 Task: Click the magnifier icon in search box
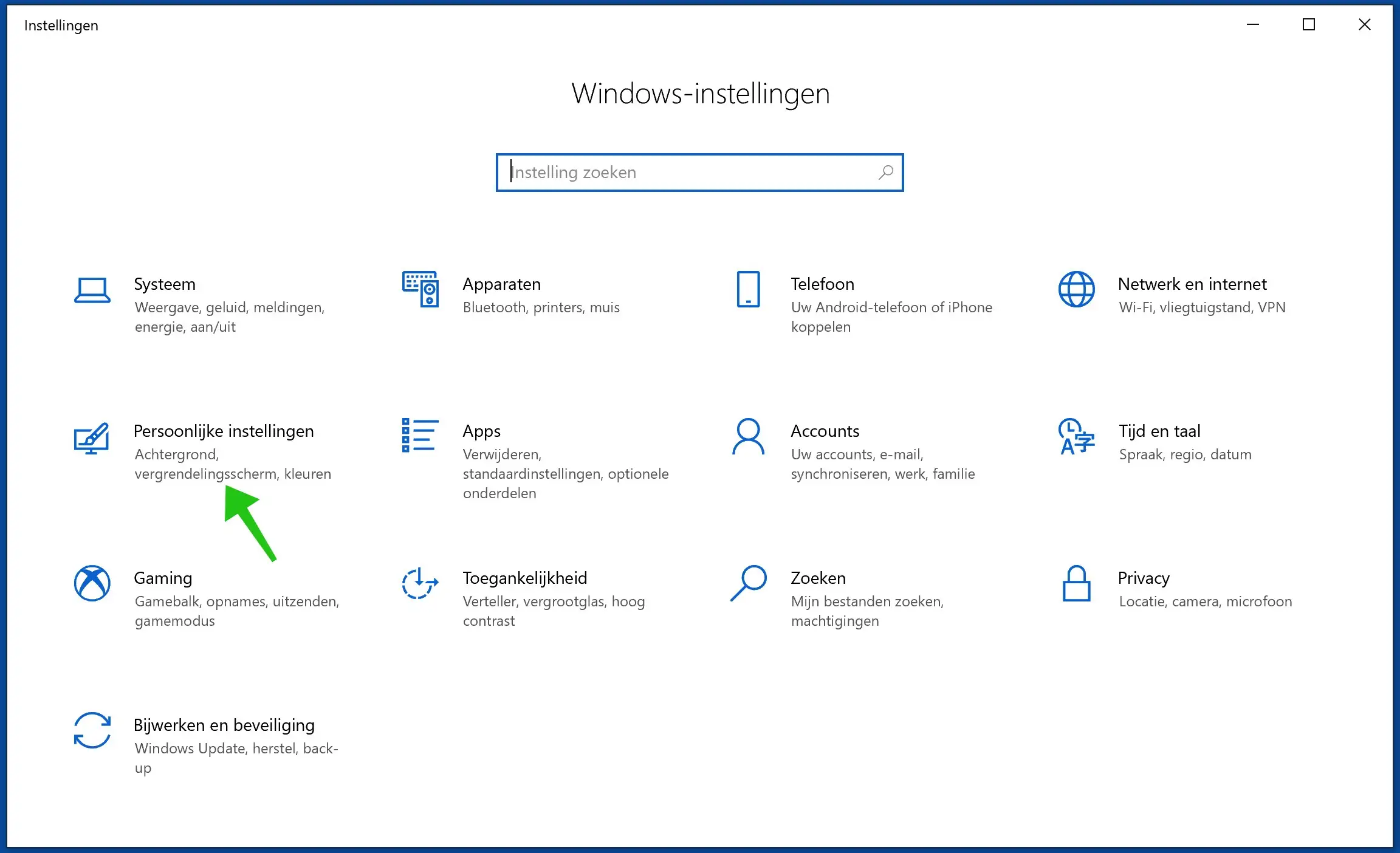pos(886,173)
